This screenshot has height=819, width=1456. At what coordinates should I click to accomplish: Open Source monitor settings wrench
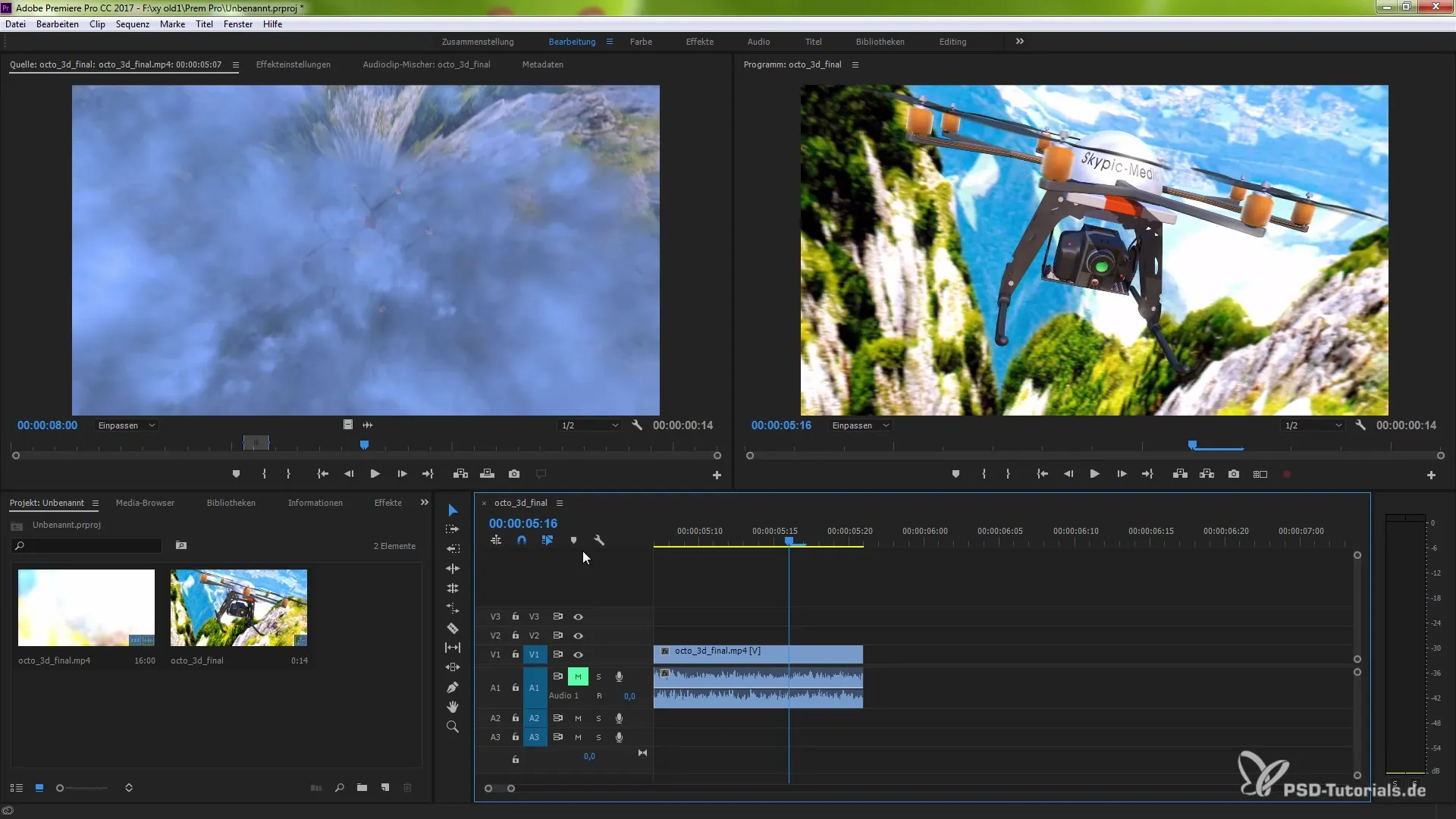point(637,425)
